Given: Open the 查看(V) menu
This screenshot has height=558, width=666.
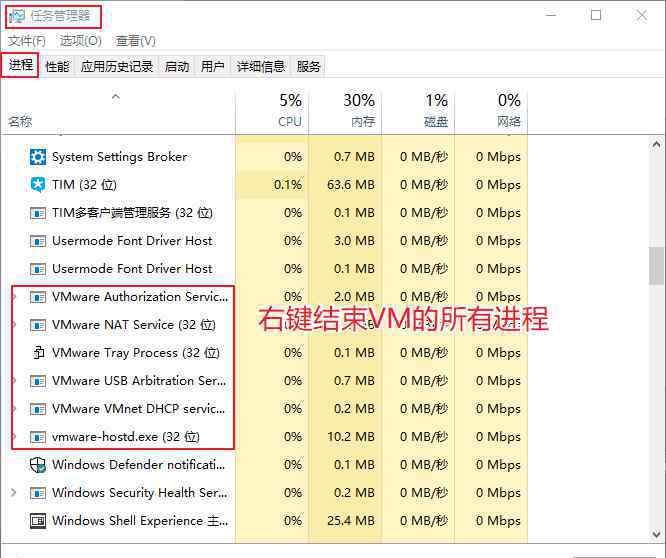Looking at the screenshot, I should pyautogui.click(x=135, y=41).
